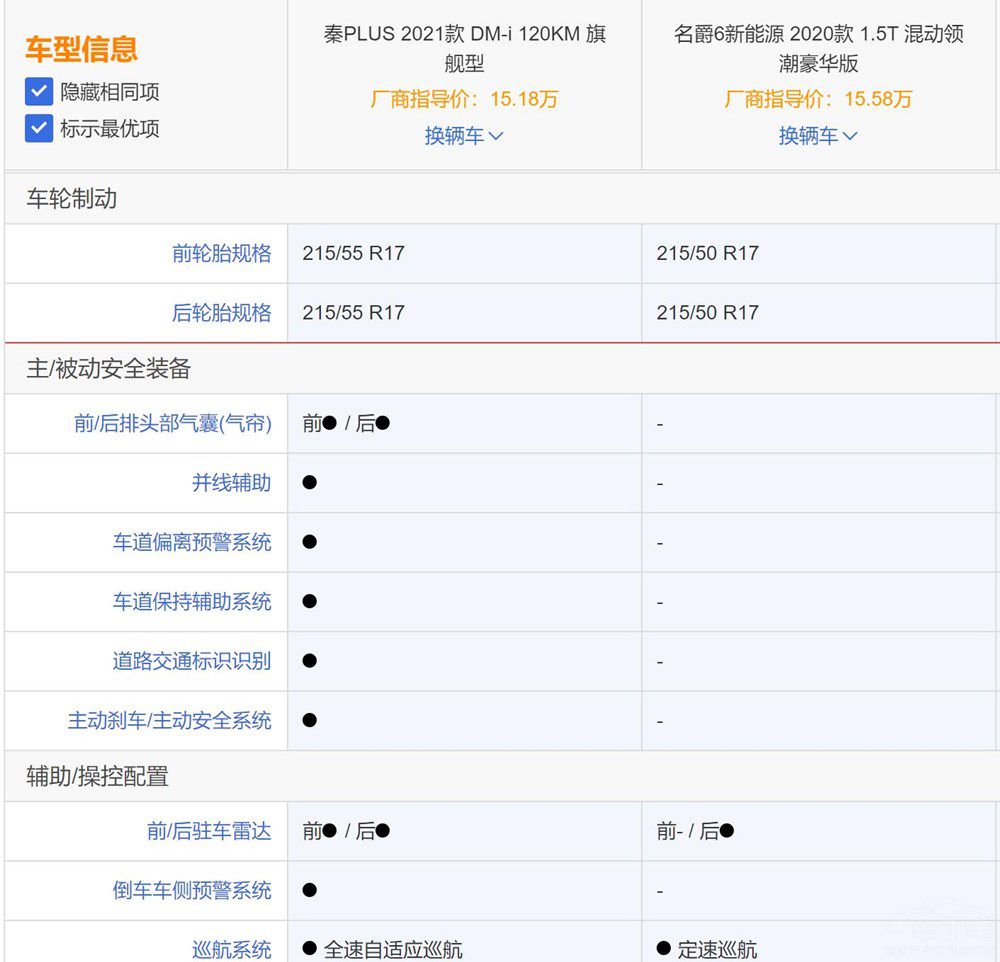Screen dimensions: 1000x962
Task: Open the 倒车车侧预警系统 link
Action: point(191,891)
